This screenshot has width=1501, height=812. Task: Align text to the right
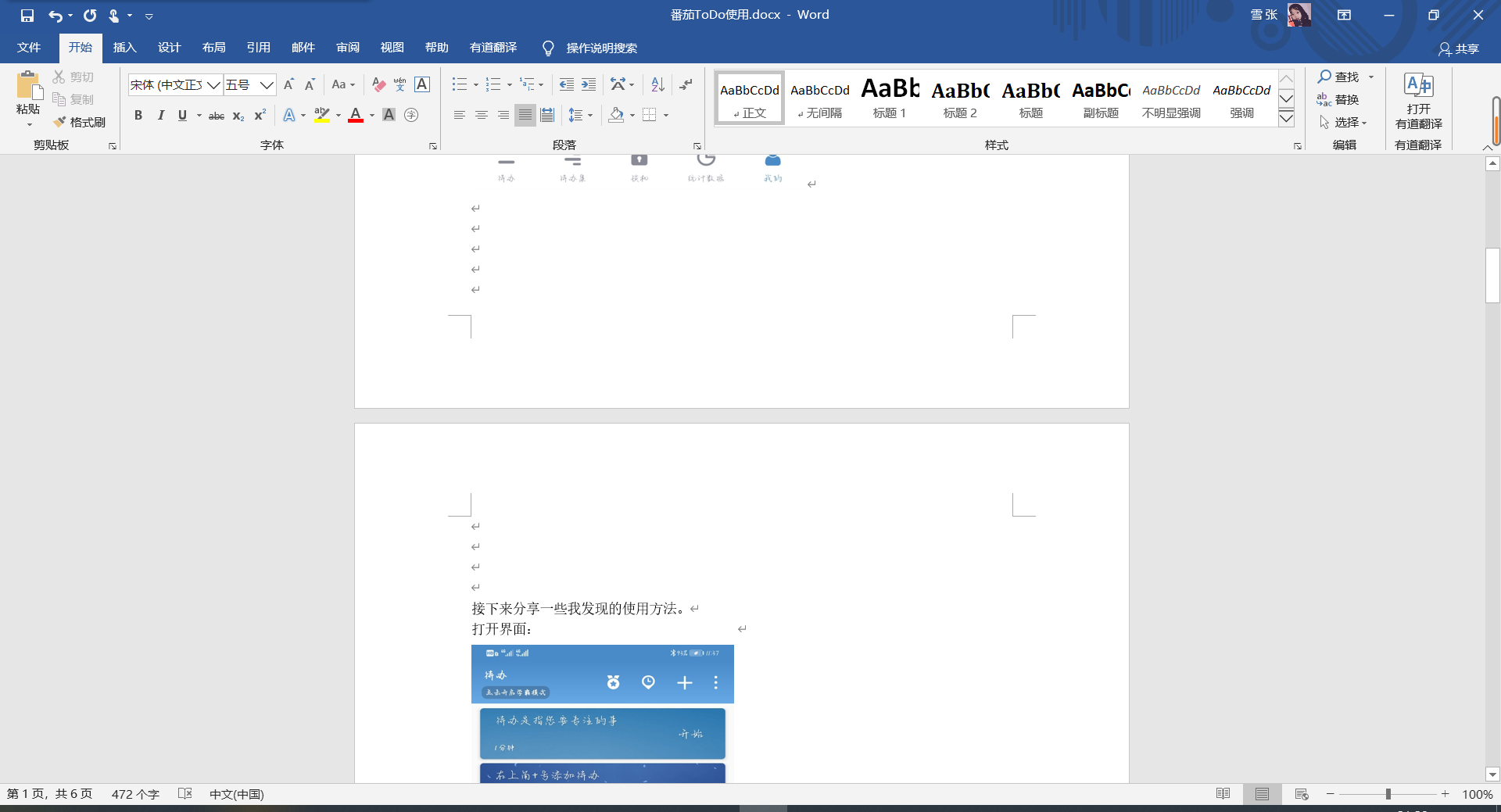tap(503, 115)
